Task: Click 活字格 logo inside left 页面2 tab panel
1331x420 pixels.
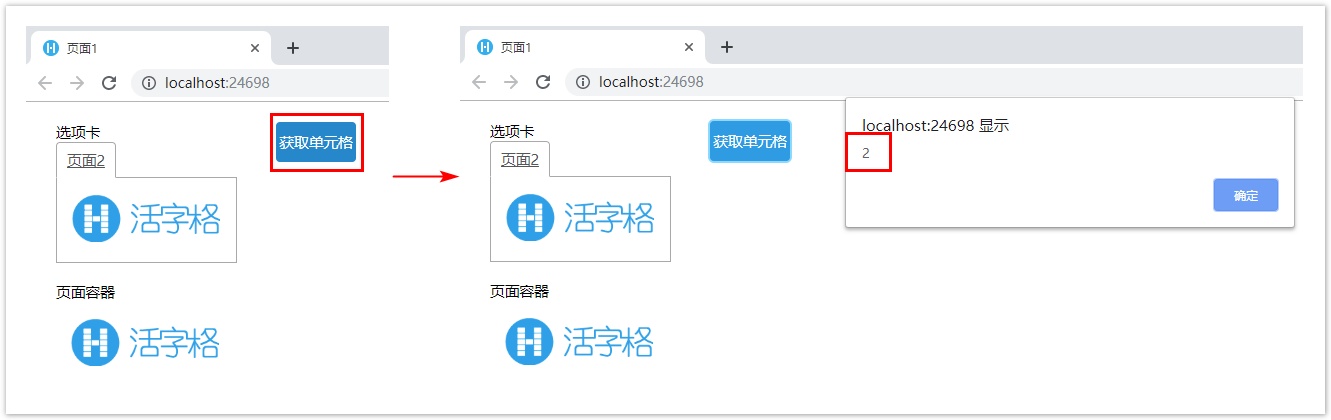Action: click(146, 219)
